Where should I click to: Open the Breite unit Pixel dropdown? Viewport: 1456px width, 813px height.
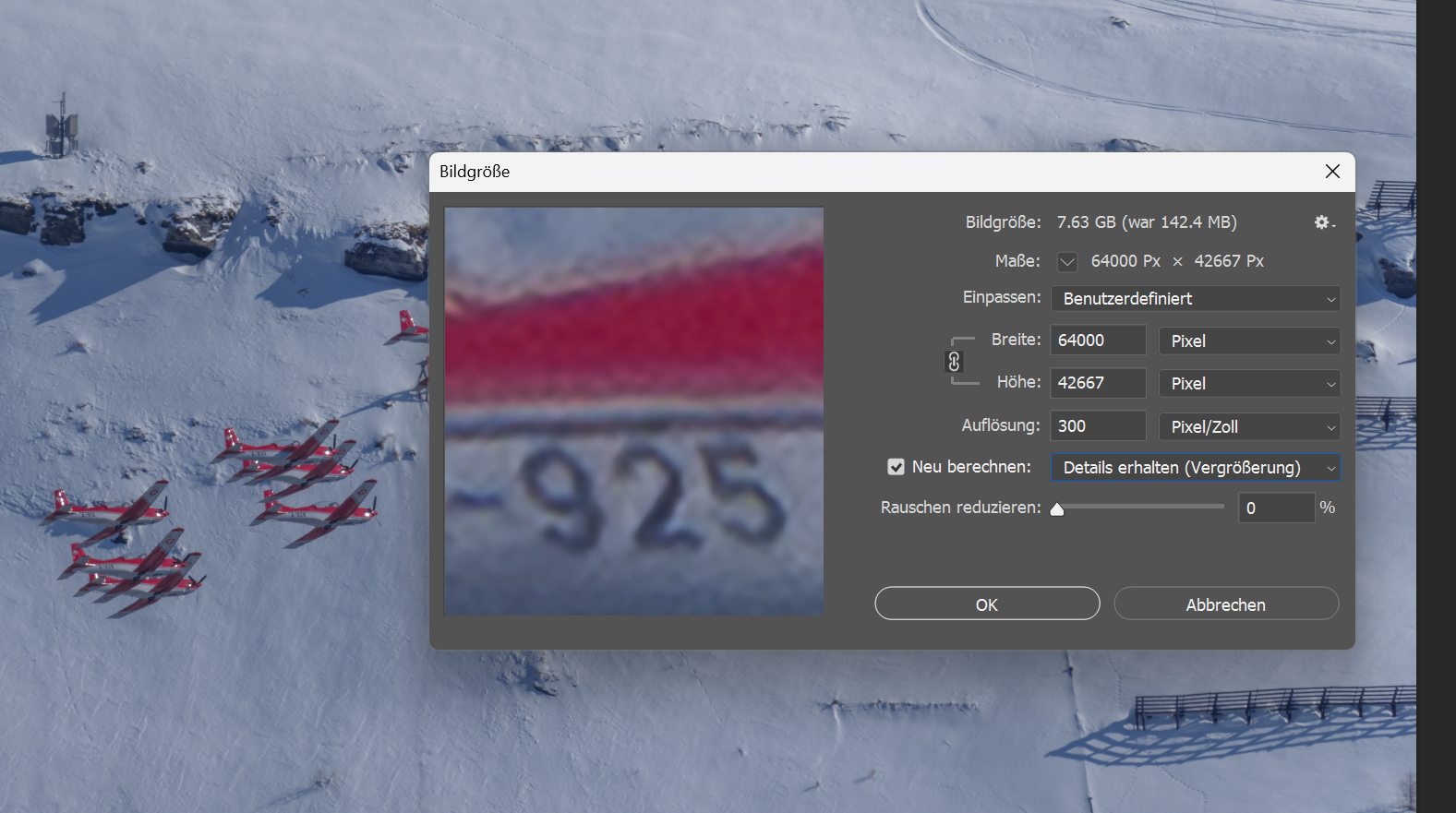coord(1249,341)
